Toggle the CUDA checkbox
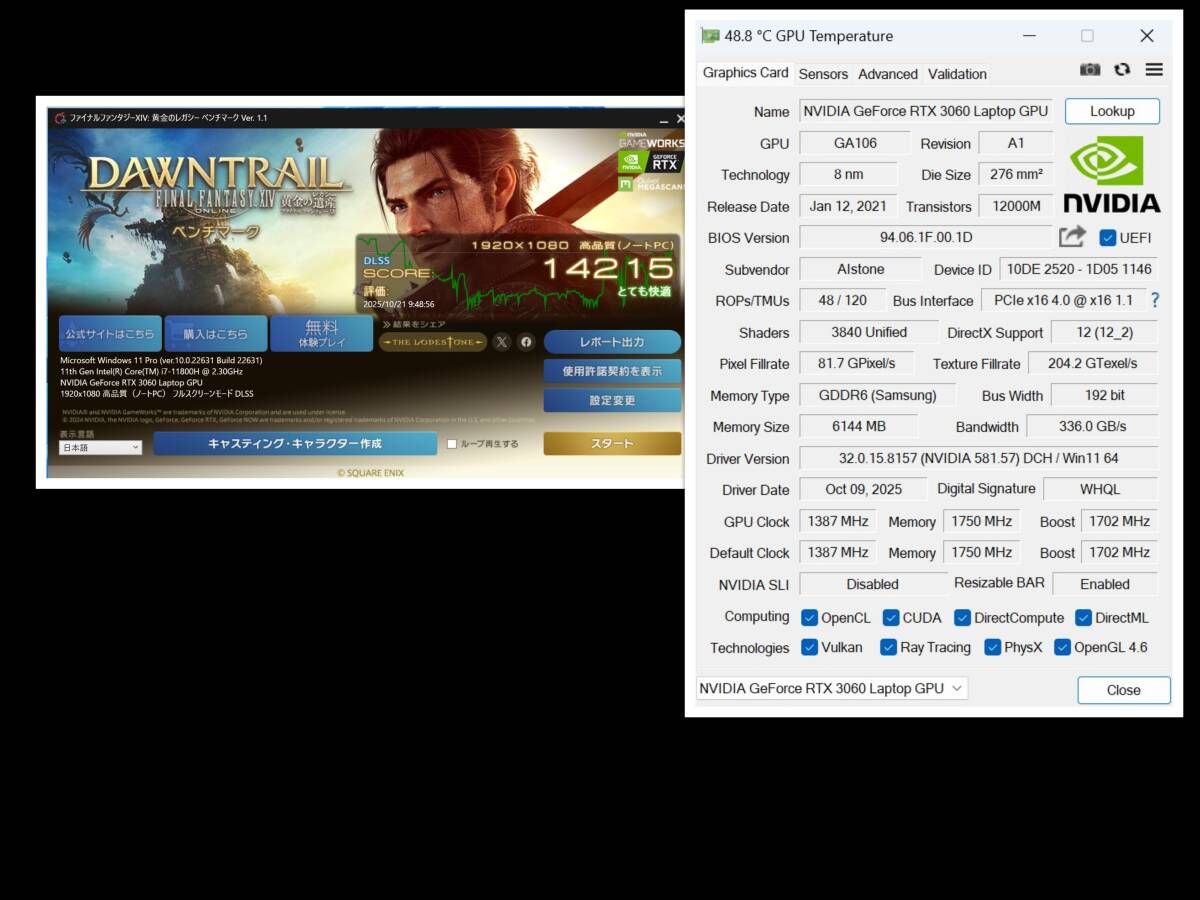 (891, 618)
